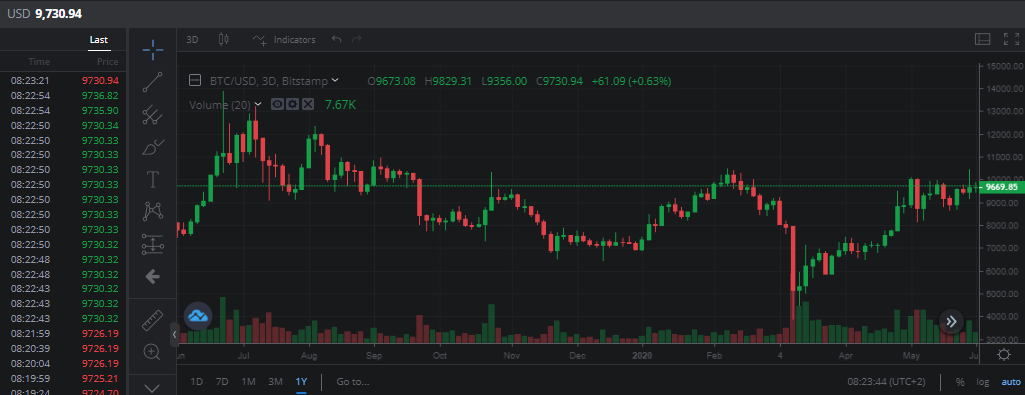Remove Volume indicator with X button
The image size is (1025, 395).
pos(308,104)
